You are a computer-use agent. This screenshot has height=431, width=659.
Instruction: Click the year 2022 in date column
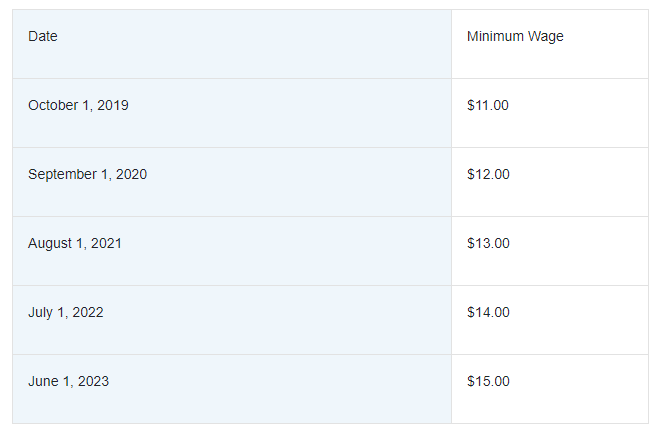tap(88, 312)
